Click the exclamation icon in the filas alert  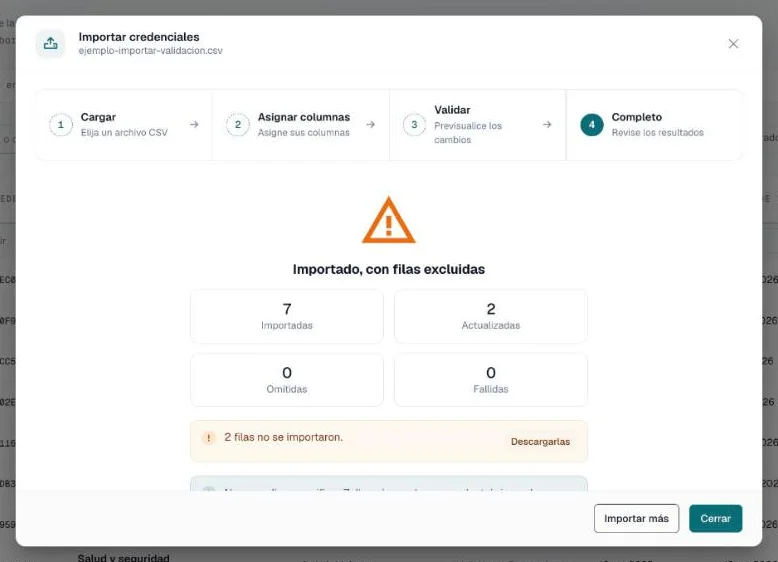click(208, 437)
